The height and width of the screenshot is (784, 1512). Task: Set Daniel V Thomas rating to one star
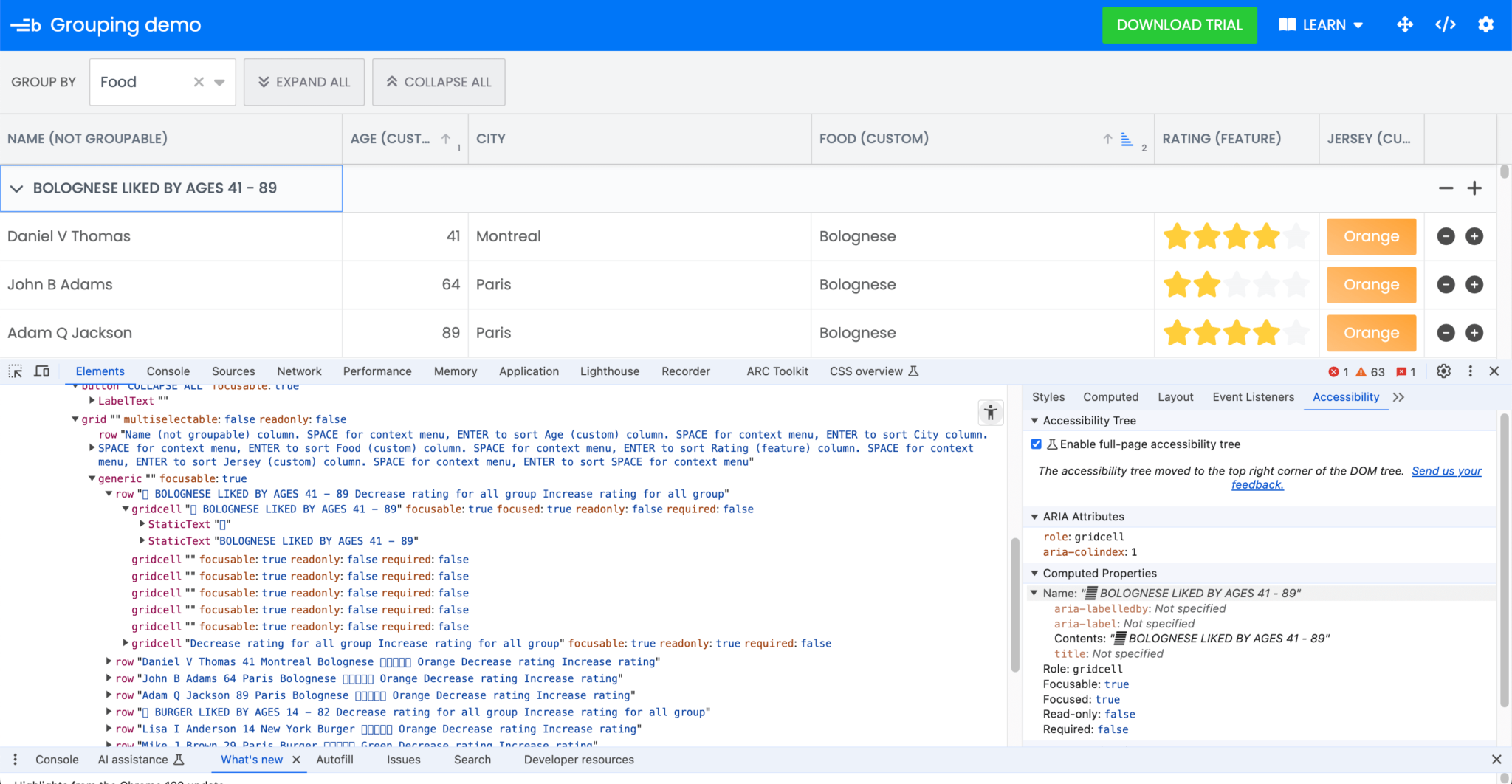tap(1178, 236)
